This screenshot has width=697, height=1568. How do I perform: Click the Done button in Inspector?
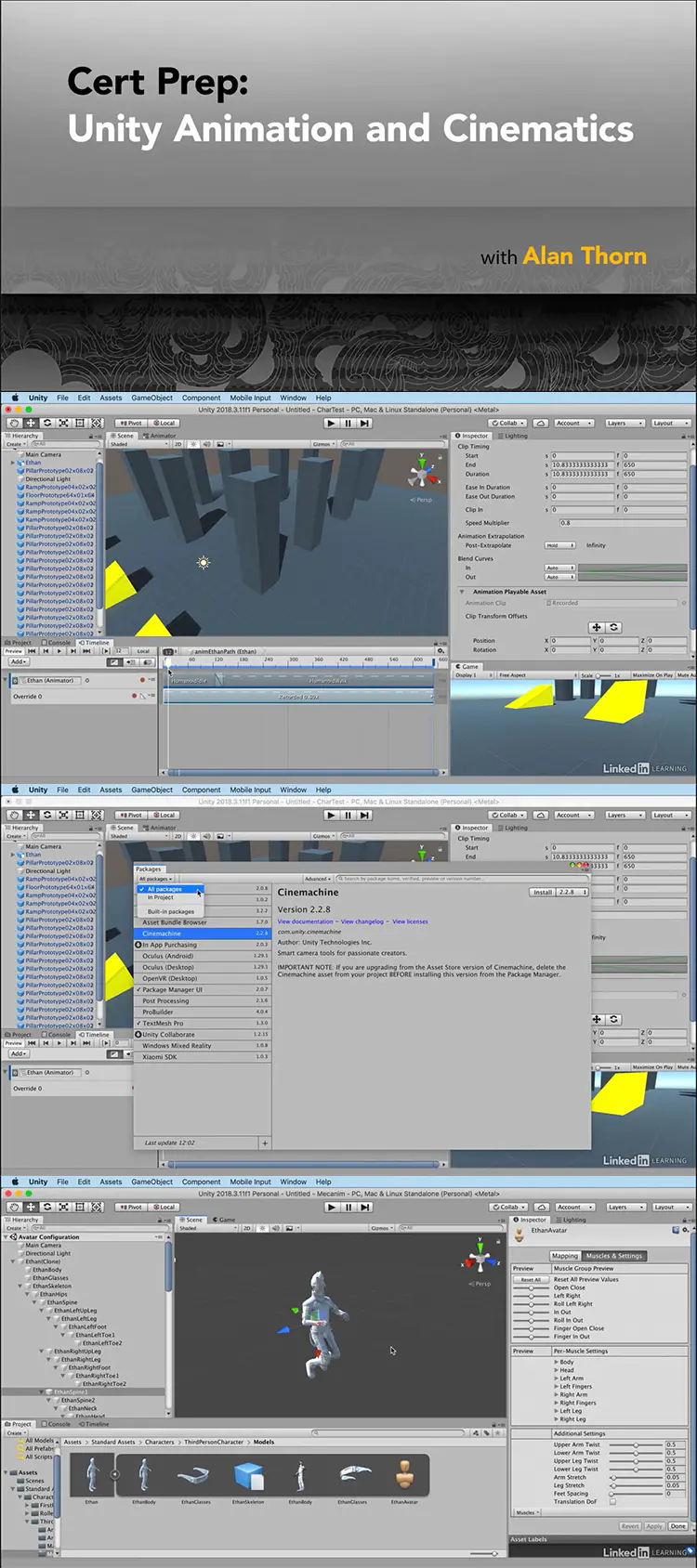coord(678,1525)
